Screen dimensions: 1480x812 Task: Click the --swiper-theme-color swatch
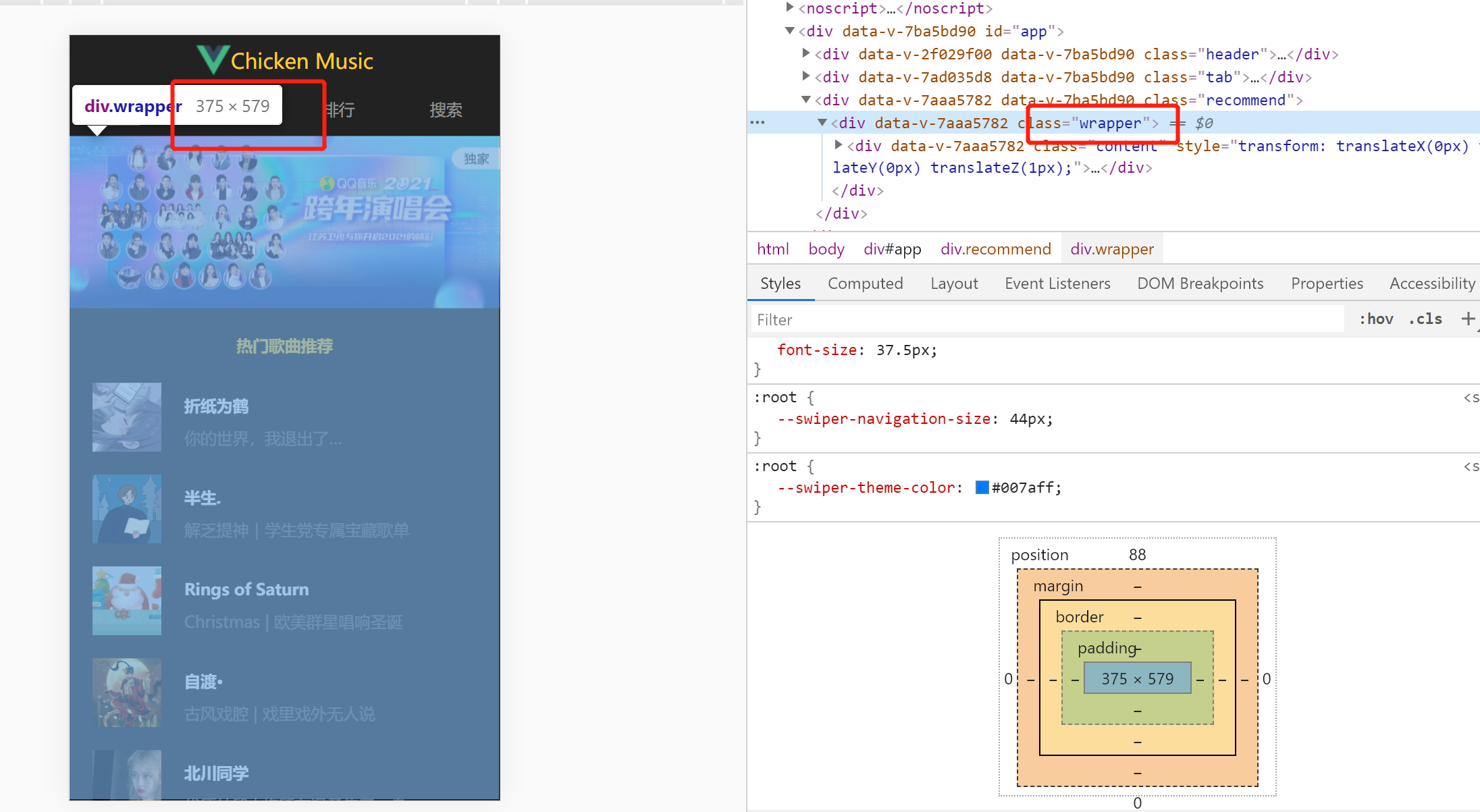pos(980,488)
